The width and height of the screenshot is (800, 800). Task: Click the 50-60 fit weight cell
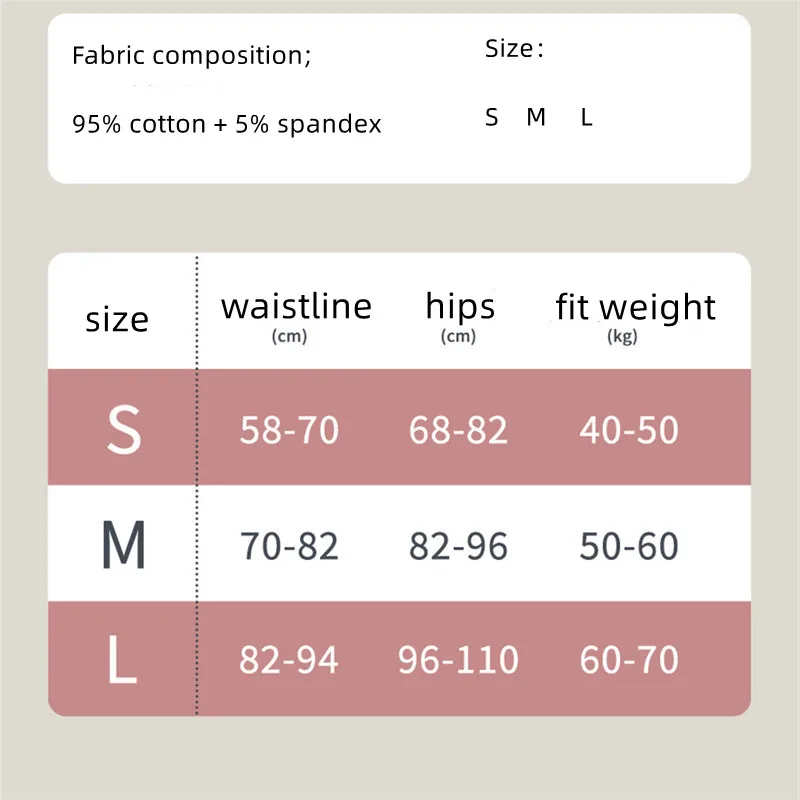[x=629, y=546]
